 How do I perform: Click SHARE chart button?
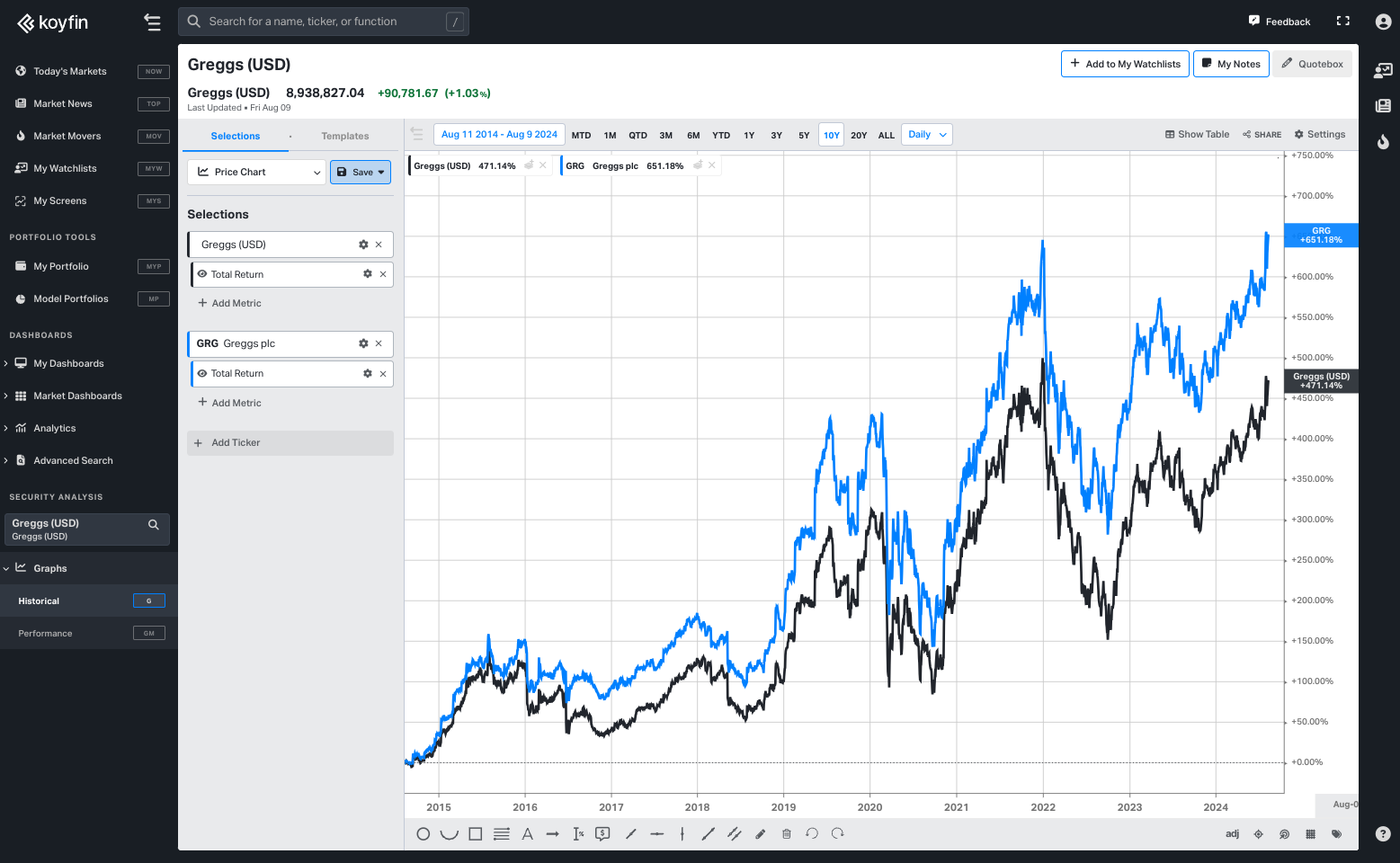click(1262, 134)
